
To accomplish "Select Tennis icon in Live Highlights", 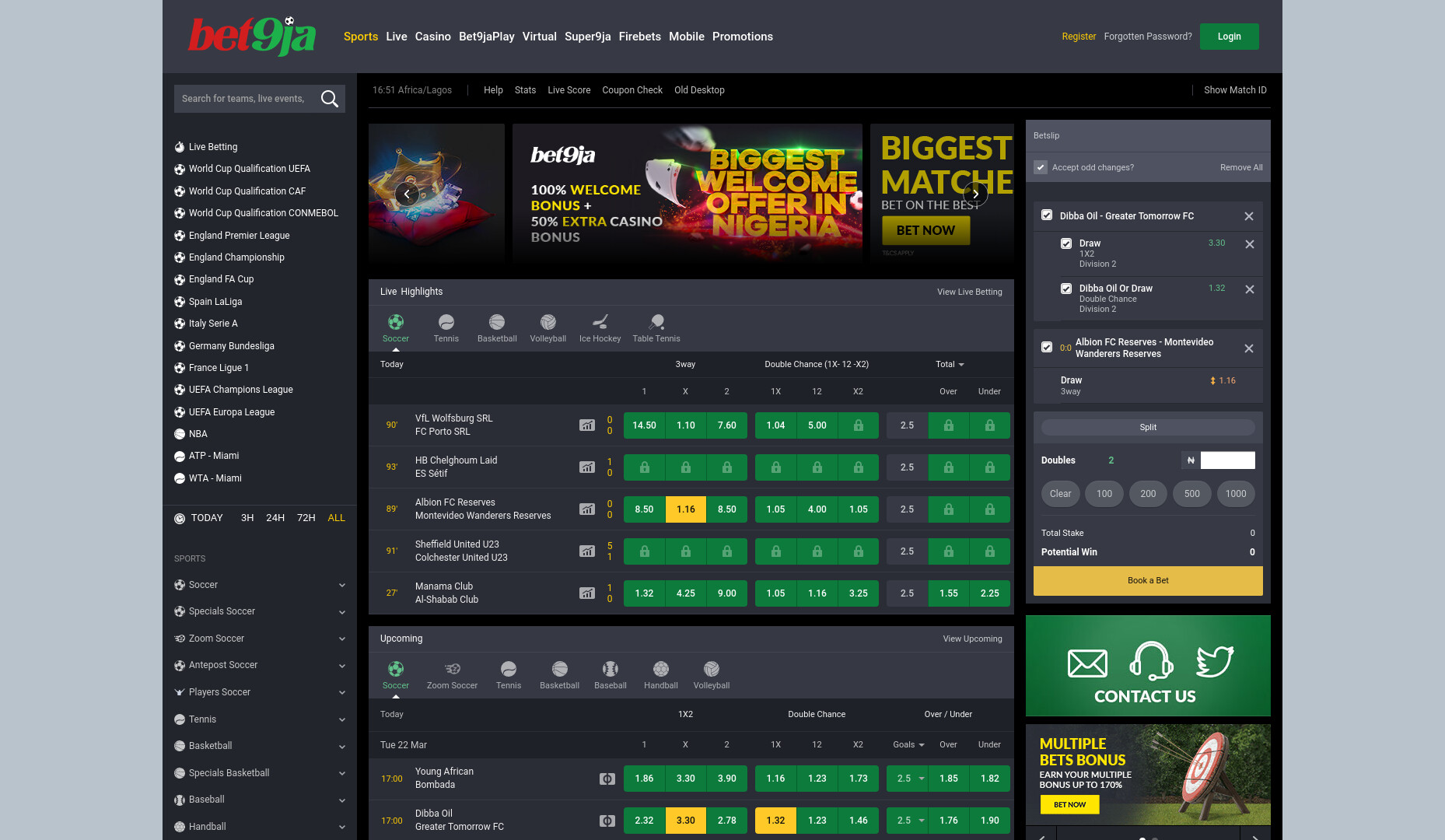I will pos(446,322).
